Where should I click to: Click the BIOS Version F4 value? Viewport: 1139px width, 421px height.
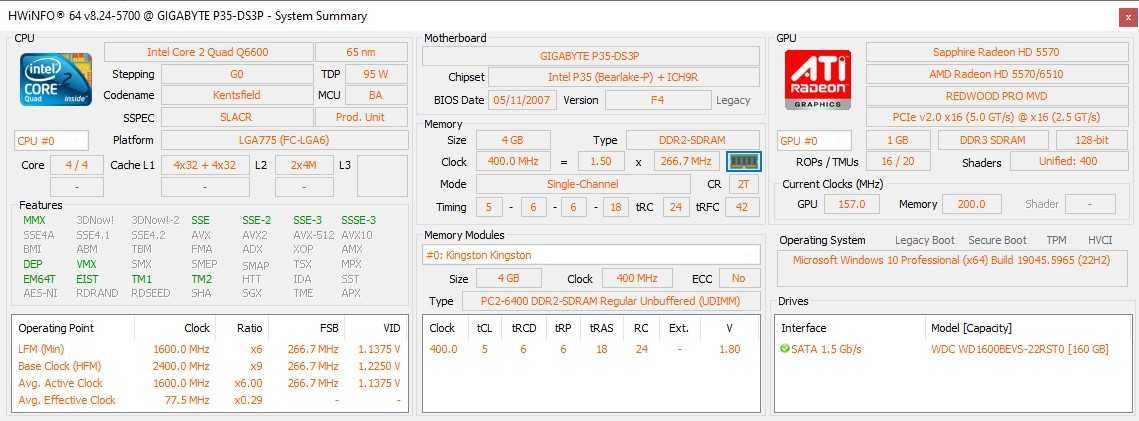pos(657,100)
